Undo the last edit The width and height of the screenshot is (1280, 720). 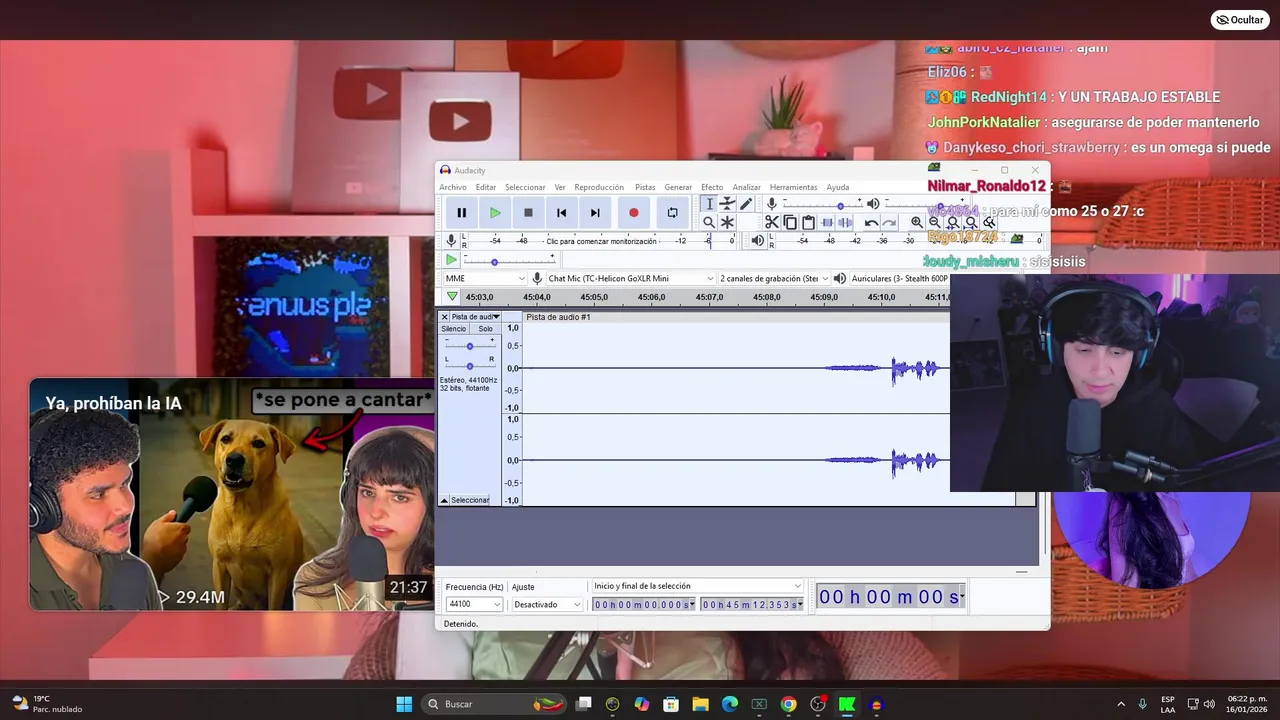871,222
